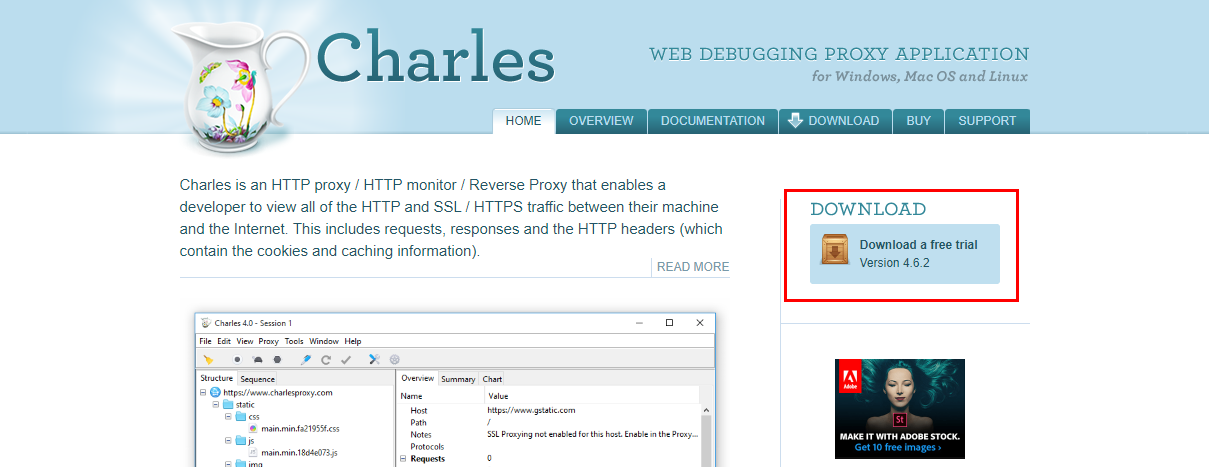Select the Summary tab
The width and height of the screenshot is (1209, 467).
[458, 379]
